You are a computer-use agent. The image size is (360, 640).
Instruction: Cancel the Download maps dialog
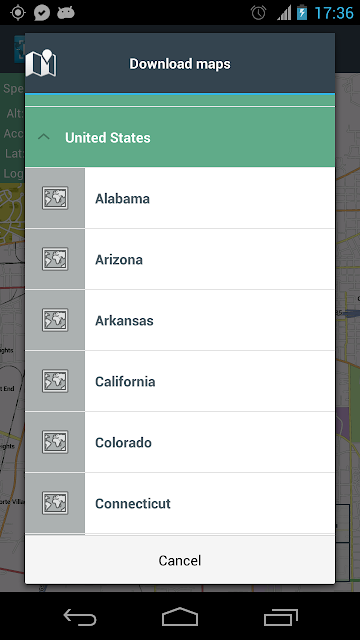180,560
